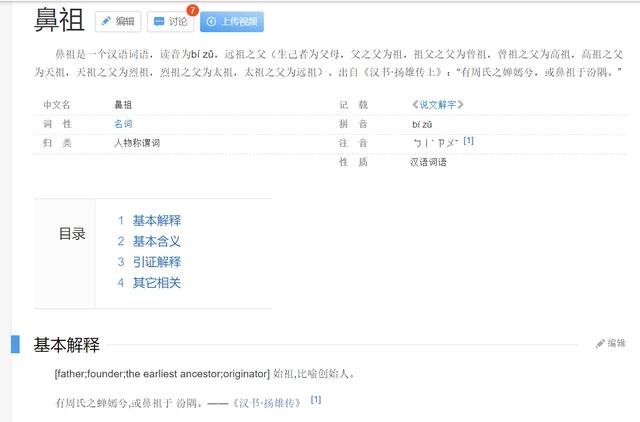Click the 汉语词语 value
Screen dimensions: 640x422
pyautogui.click(x=428, y=162)
